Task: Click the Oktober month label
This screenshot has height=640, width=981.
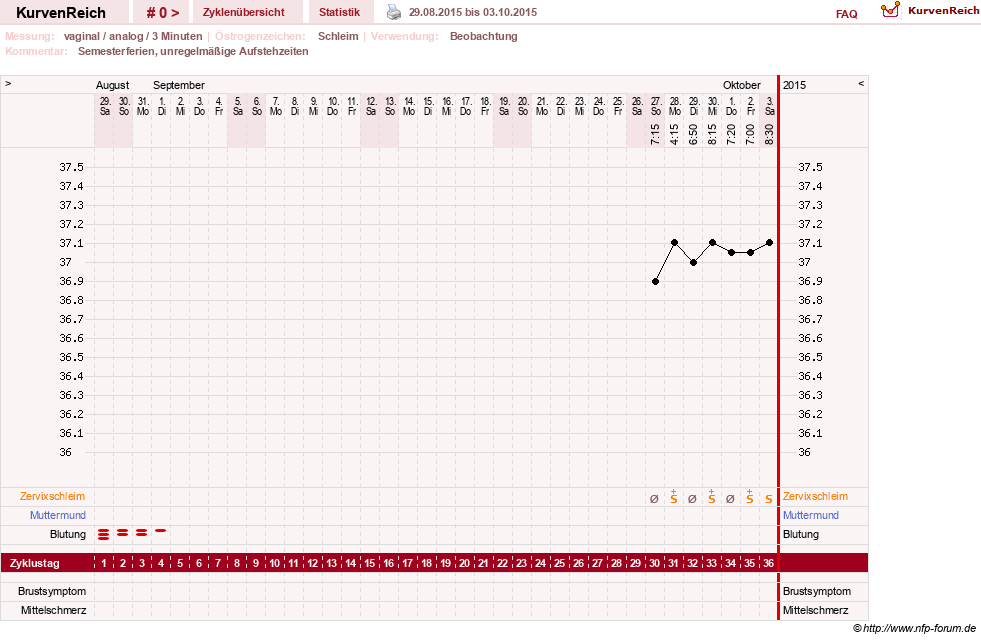Action: [741, 85]
